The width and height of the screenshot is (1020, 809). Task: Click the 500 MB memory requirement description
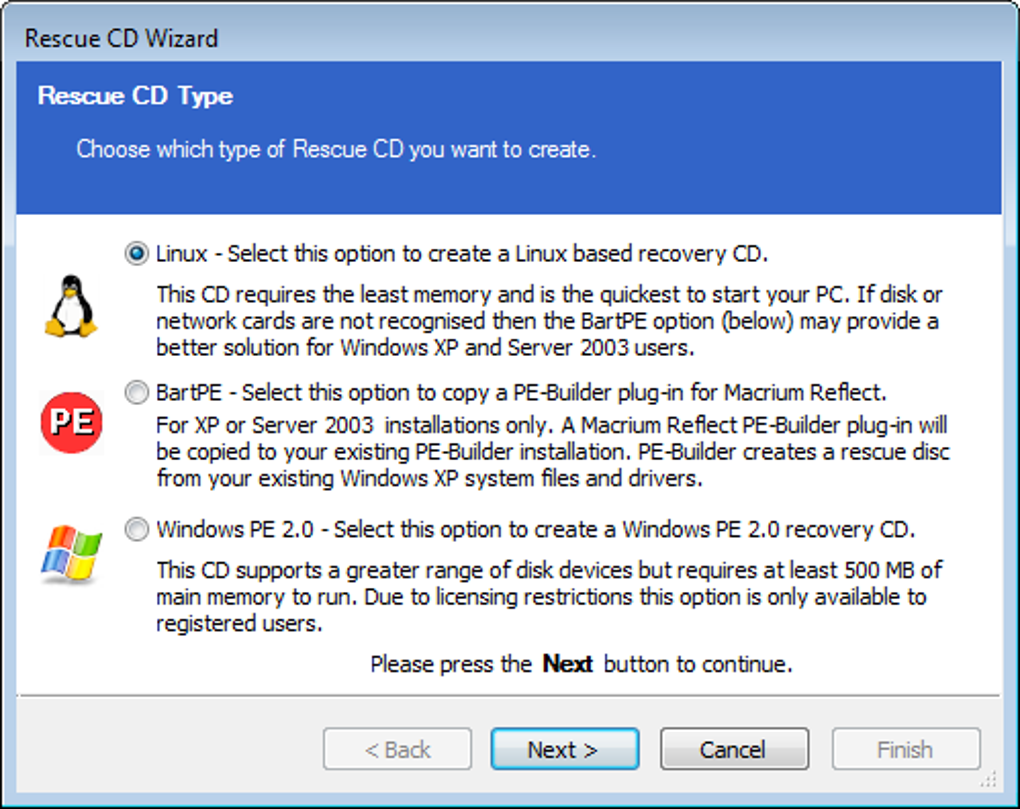pyautogui.click(x=549, y=597)
